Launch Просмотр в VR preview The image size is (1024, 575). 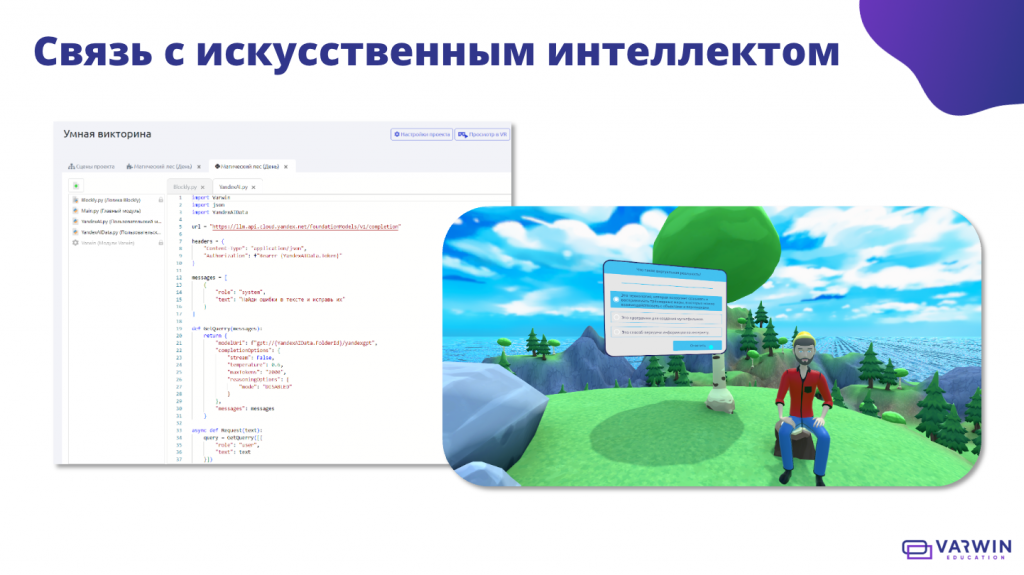pyautogui.click(x=482, y=135)
